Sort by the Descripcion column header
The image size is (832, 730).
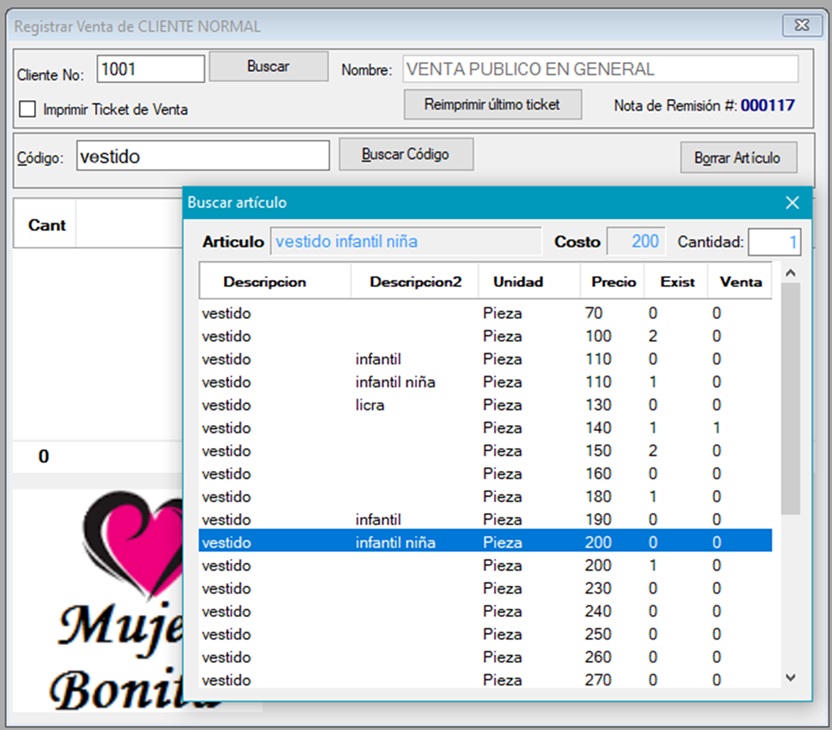(x=265, y=282)
